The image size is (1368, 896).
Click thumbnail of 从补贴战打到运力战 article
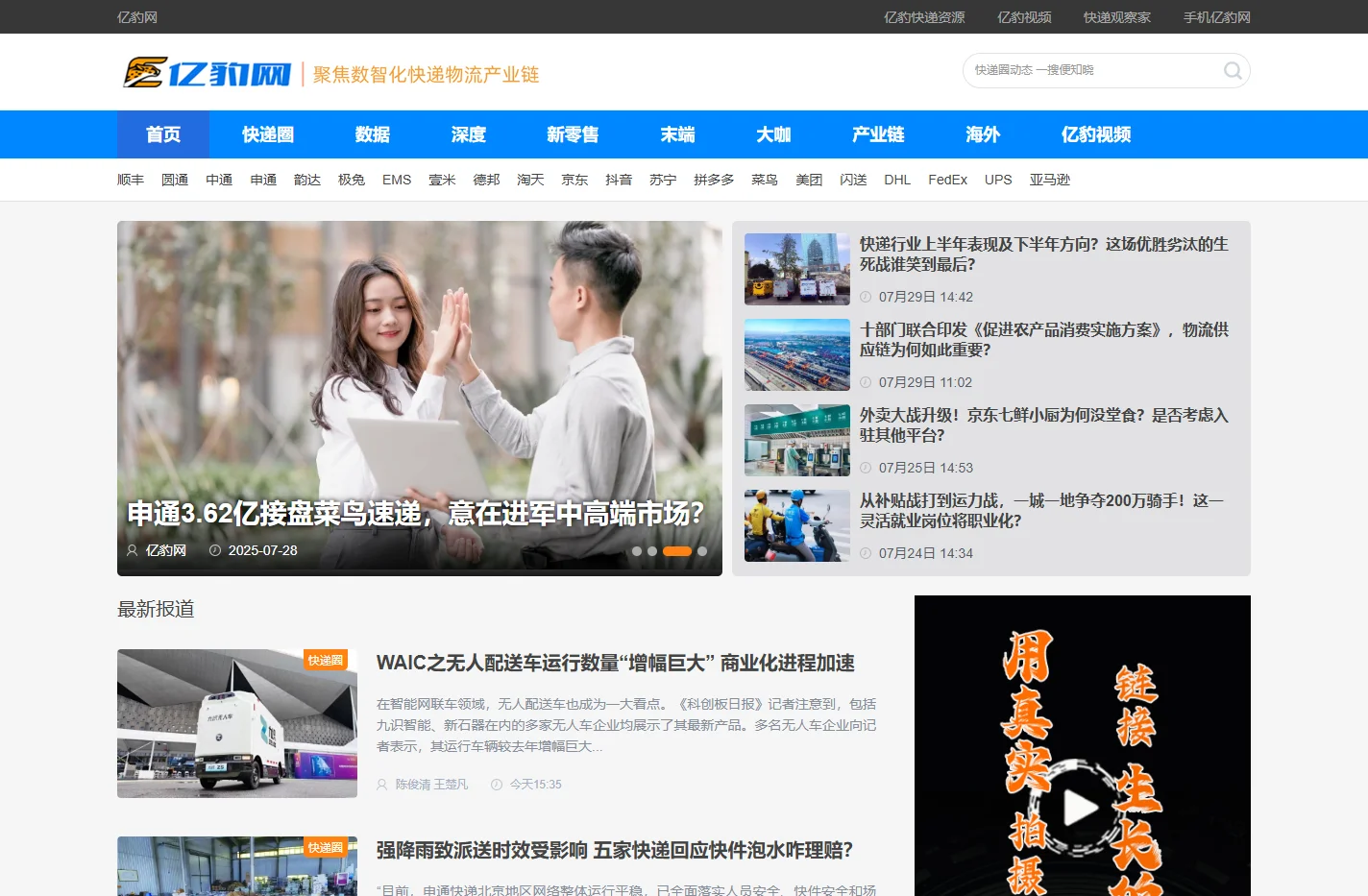[797, 525]
